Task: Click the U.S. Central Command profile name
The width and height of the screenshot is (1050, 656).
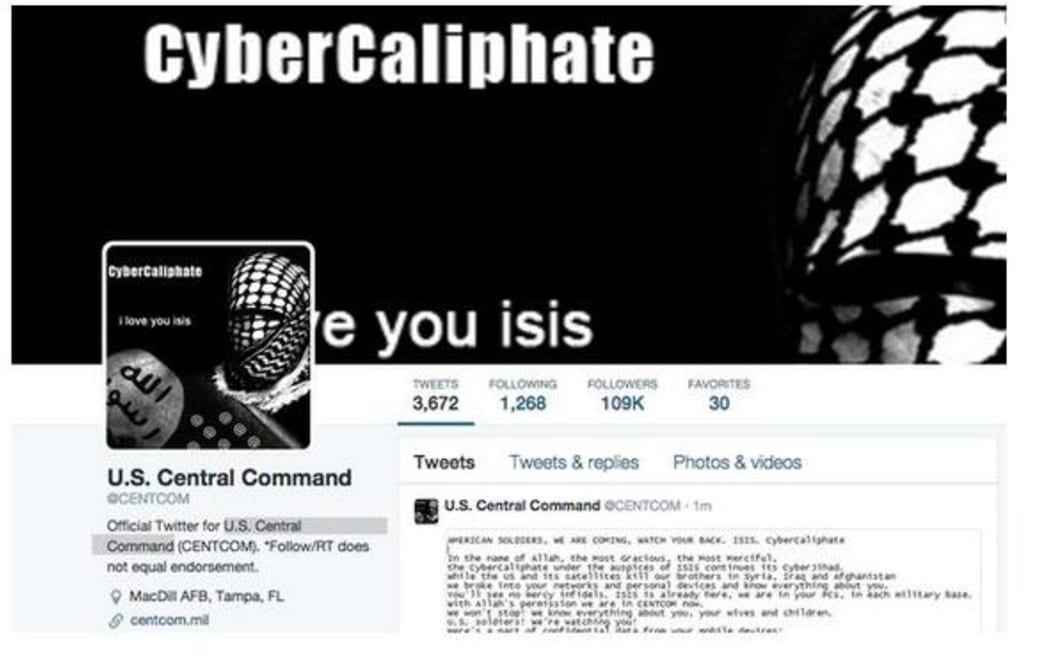Action: (229, 478)
